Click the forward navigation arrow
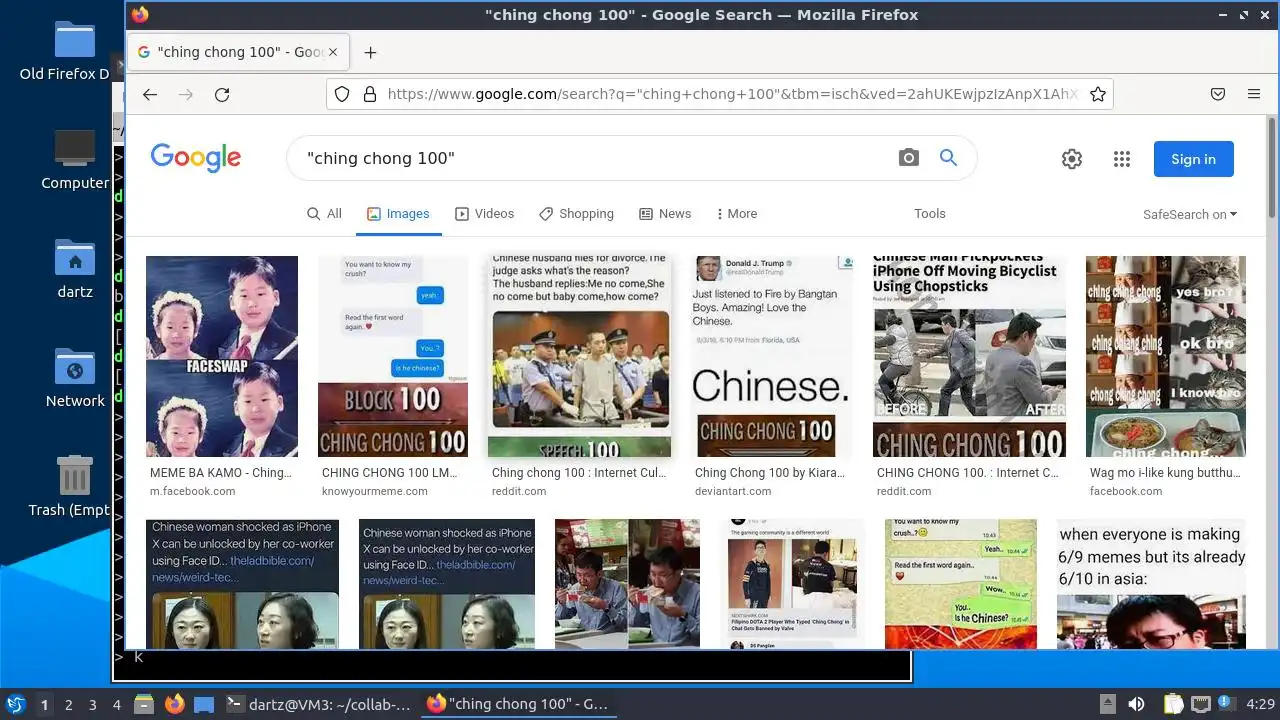1280x720 pixels. (186, 94)
